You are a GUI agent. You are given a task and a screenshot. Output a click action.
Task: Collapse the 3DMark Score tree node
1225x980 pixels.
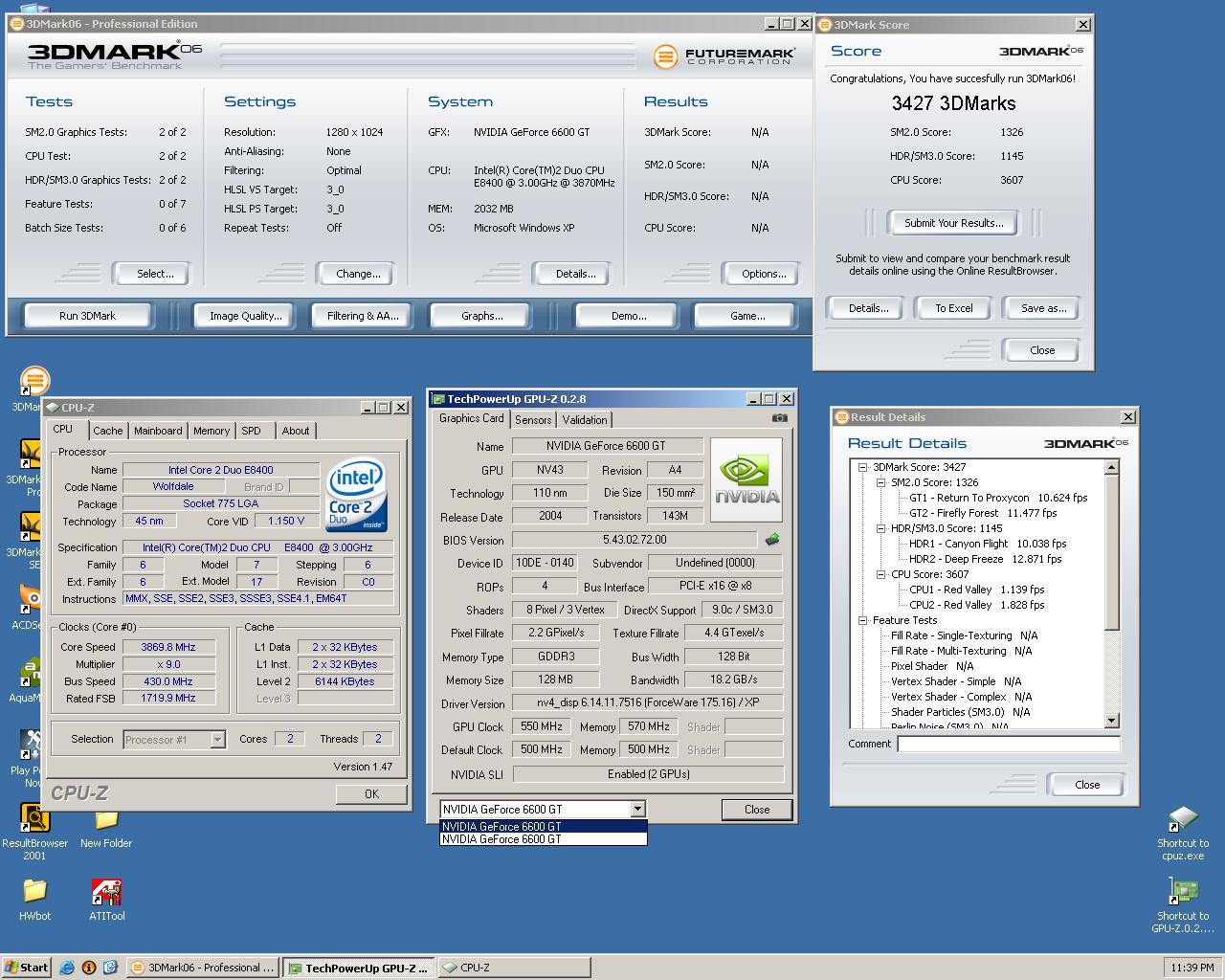(x=862, y=467)
